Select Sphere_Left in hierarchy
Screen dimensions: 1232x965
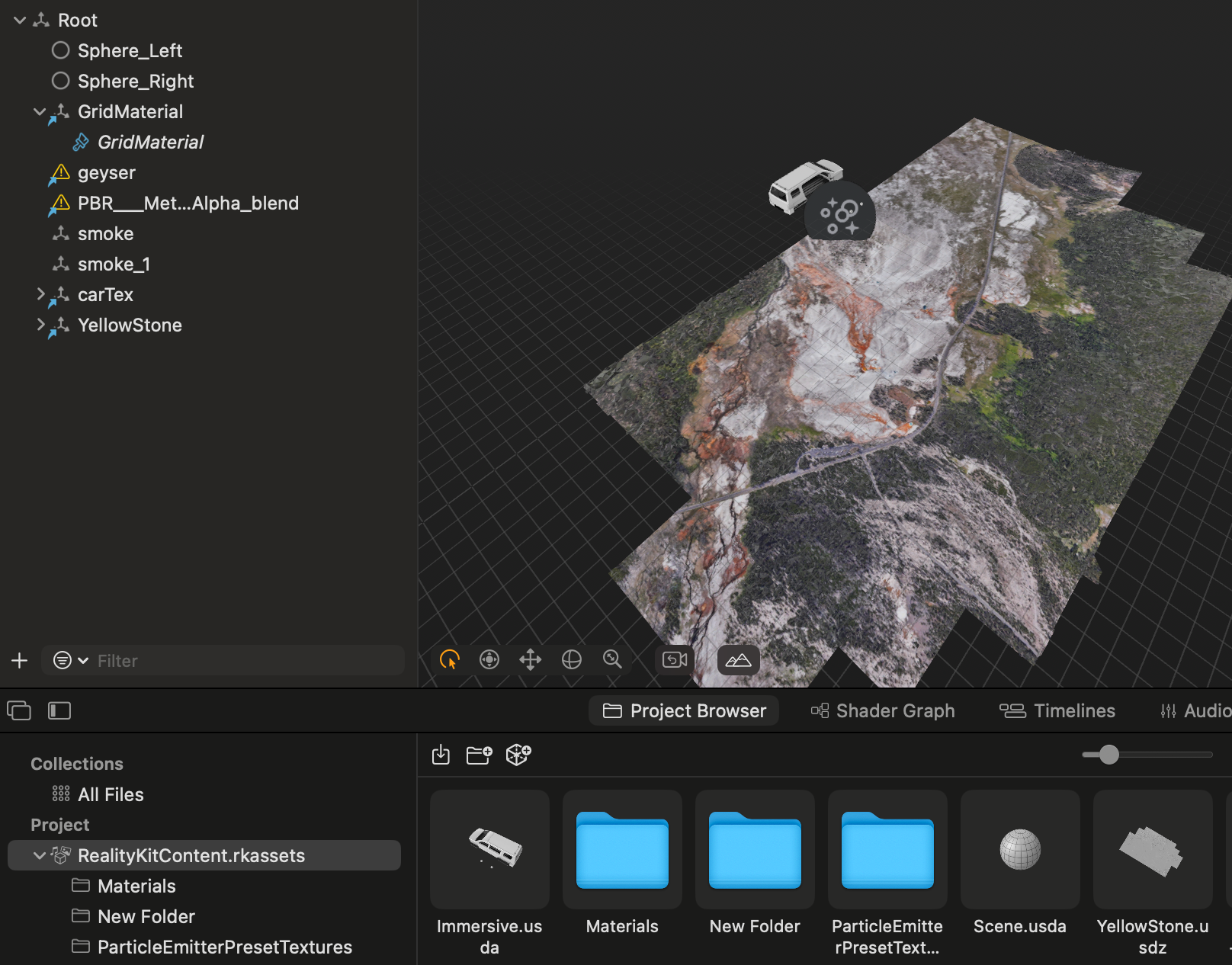(x=130, y=50)
